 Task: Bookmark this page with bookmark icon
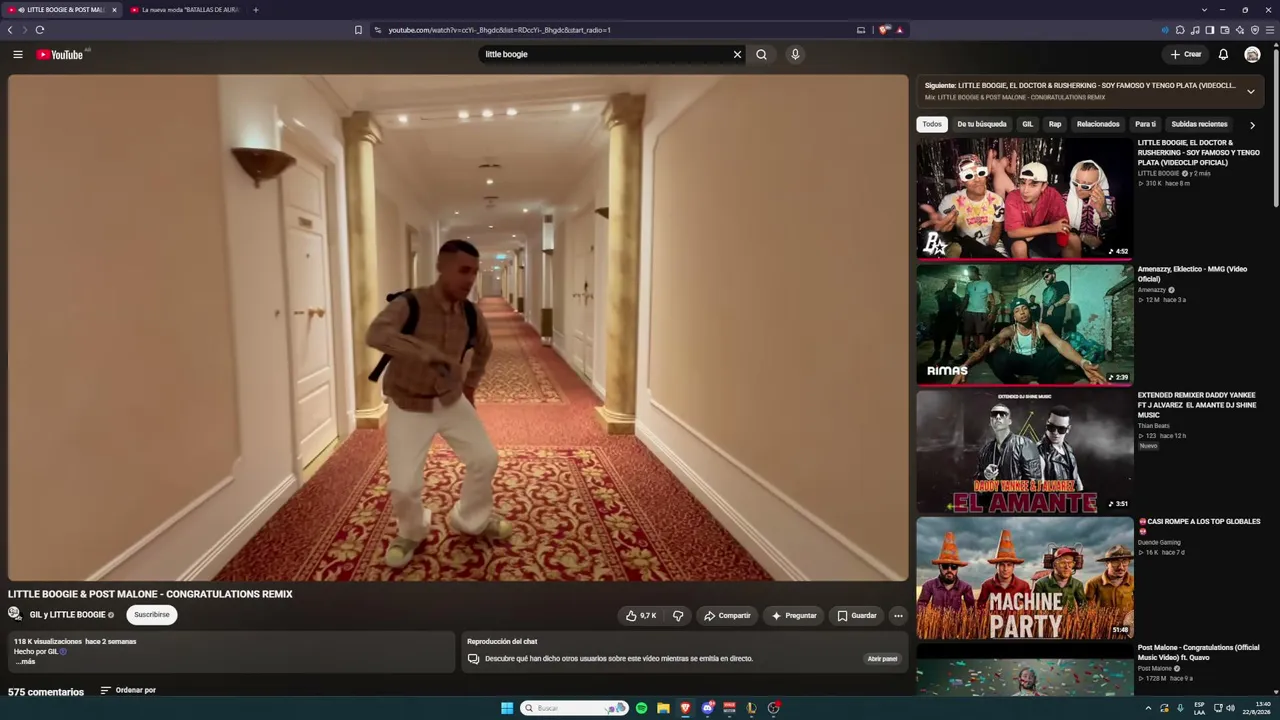358,30
